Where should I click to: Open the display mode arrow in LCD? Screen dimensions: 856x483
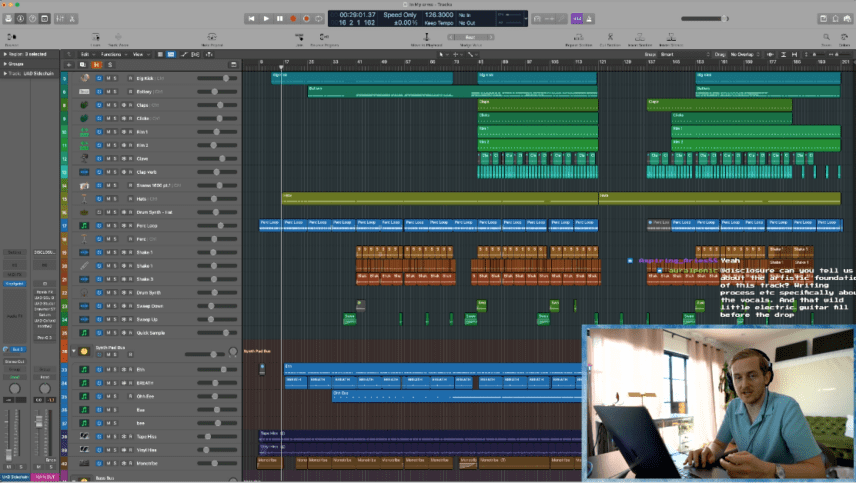(525, 19)
